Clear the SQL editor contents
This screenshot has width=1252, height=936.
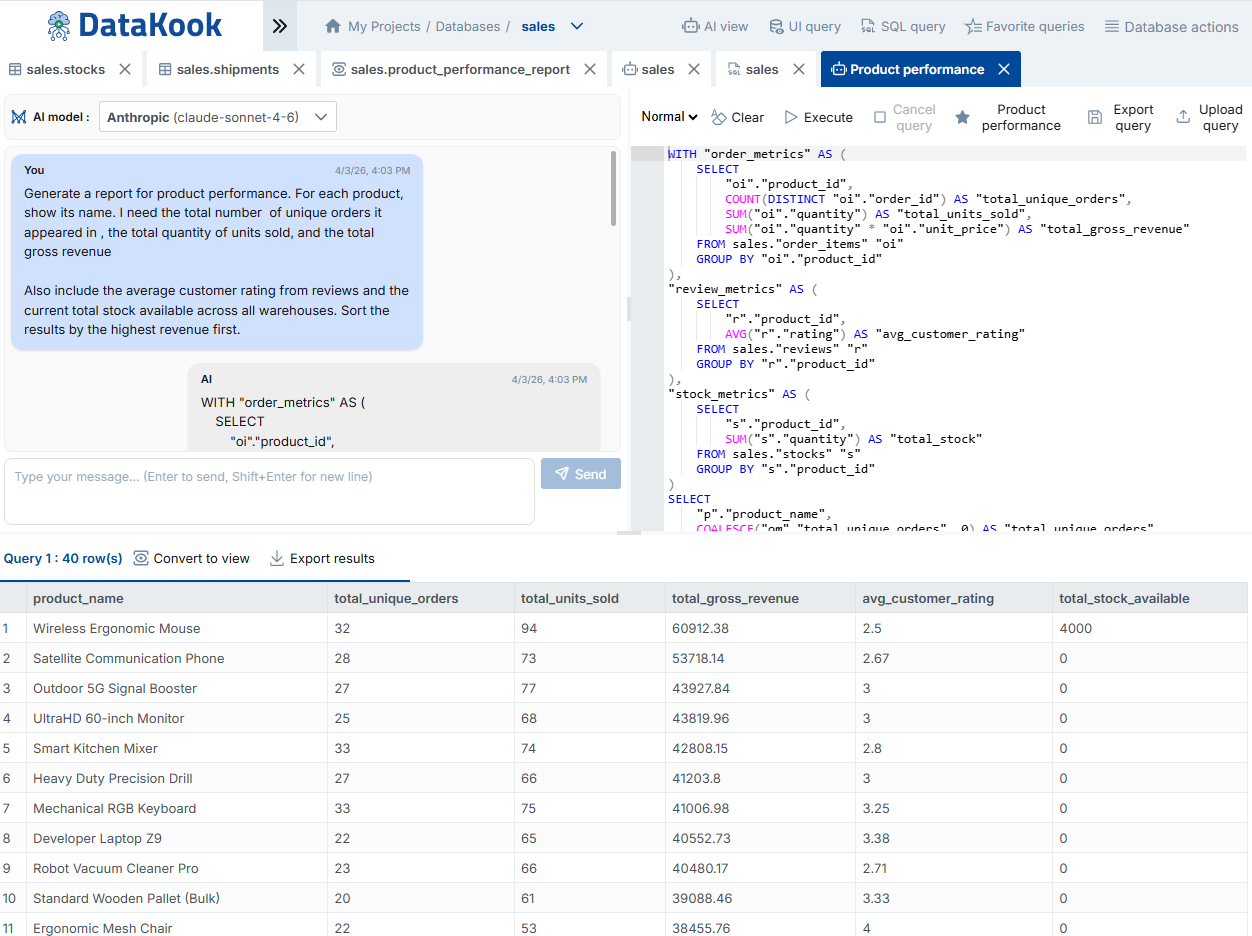[x=737, y=117]
